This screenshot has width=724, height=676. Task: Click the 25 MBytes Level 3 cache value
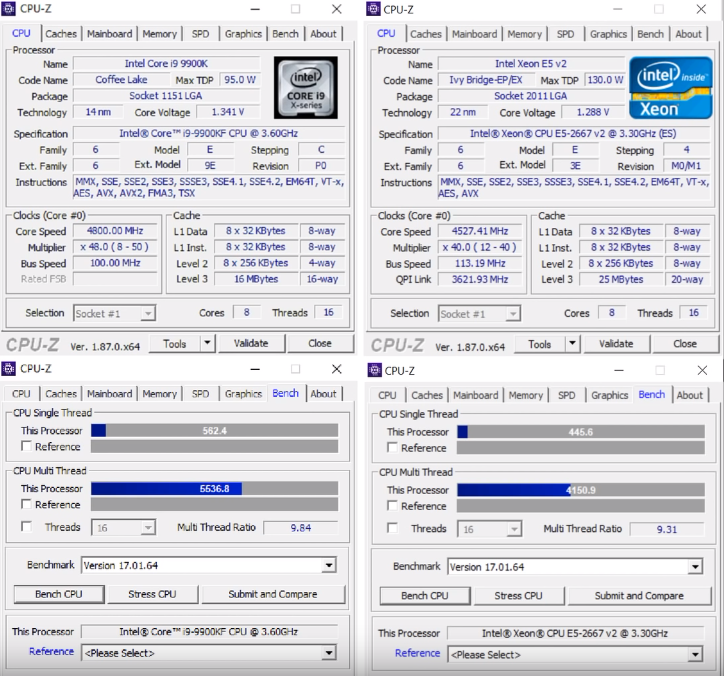[x=621, y=279]
